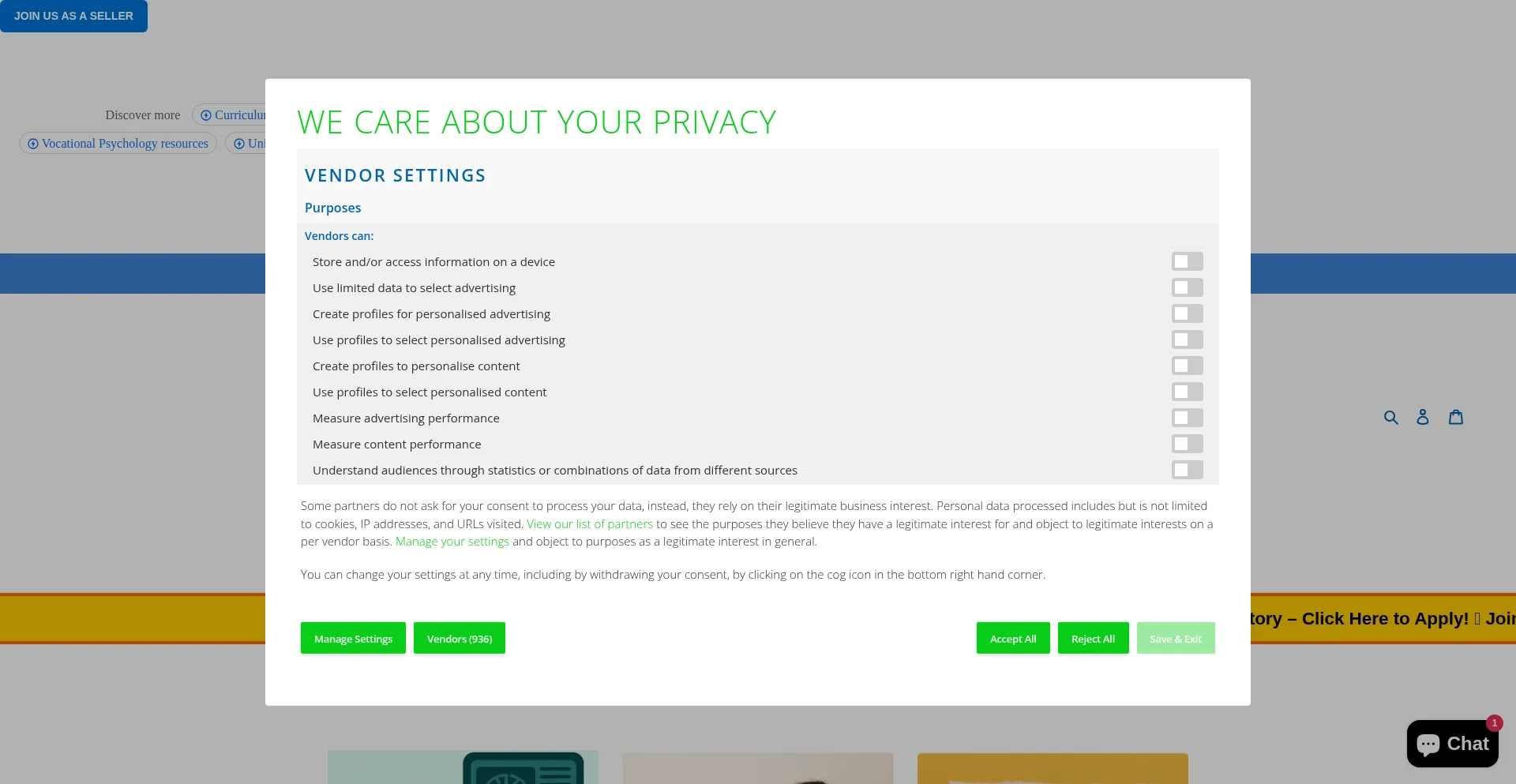This screenshot has width=1516, height=784.
Task: Toggle 'Understand audiences through statistics' switch
Action: click(1187, 470)
